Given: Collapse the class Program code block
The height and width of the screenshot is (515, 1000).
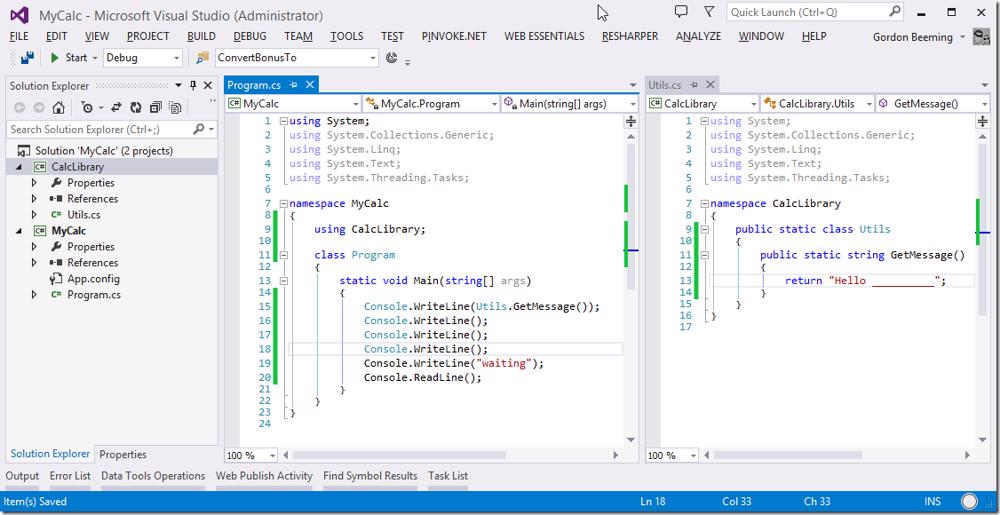Looking at the screenshot, I should (x=283, y=255).
